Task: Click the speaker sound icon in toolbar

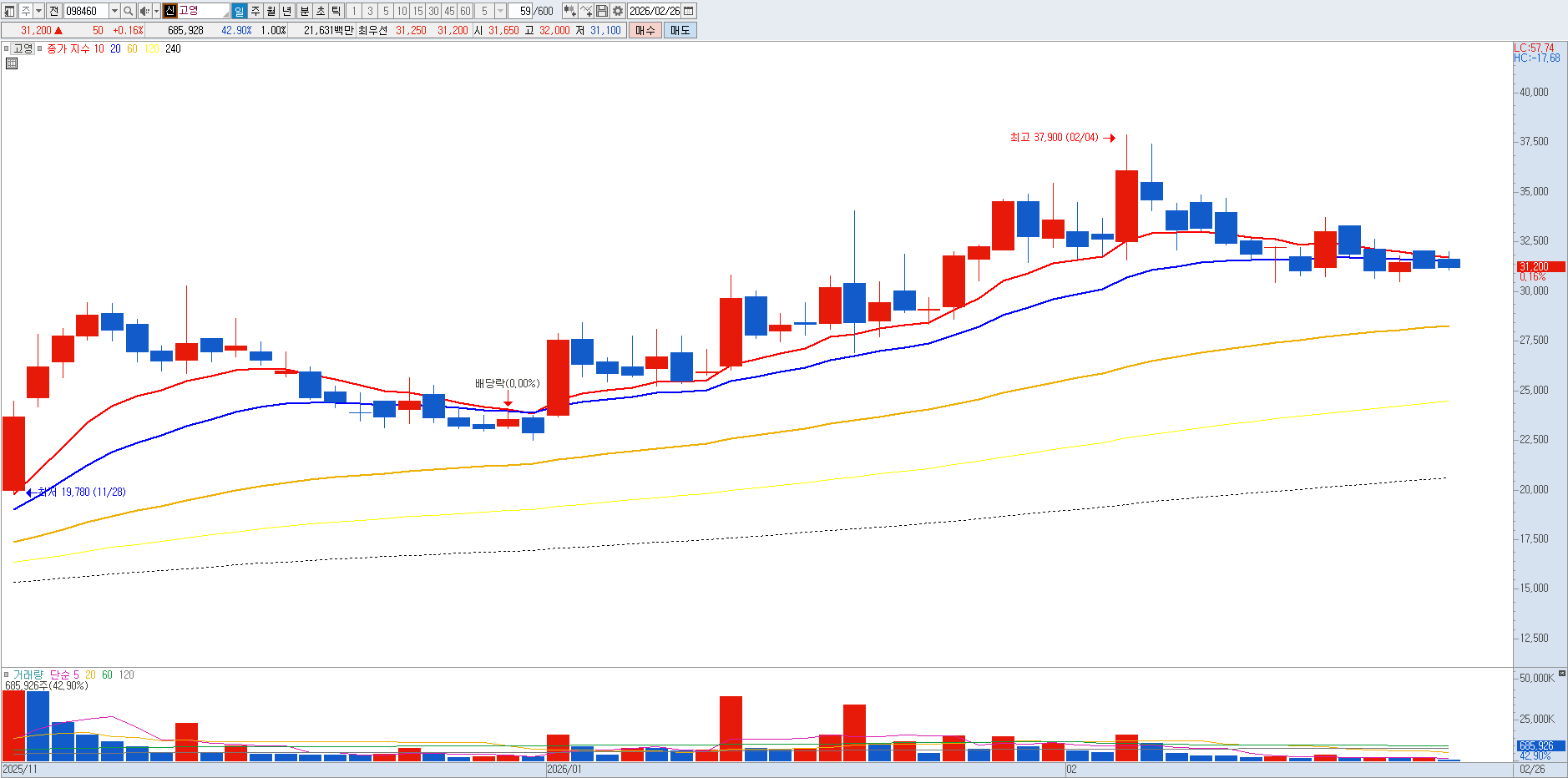Action: tap(144, 11)
